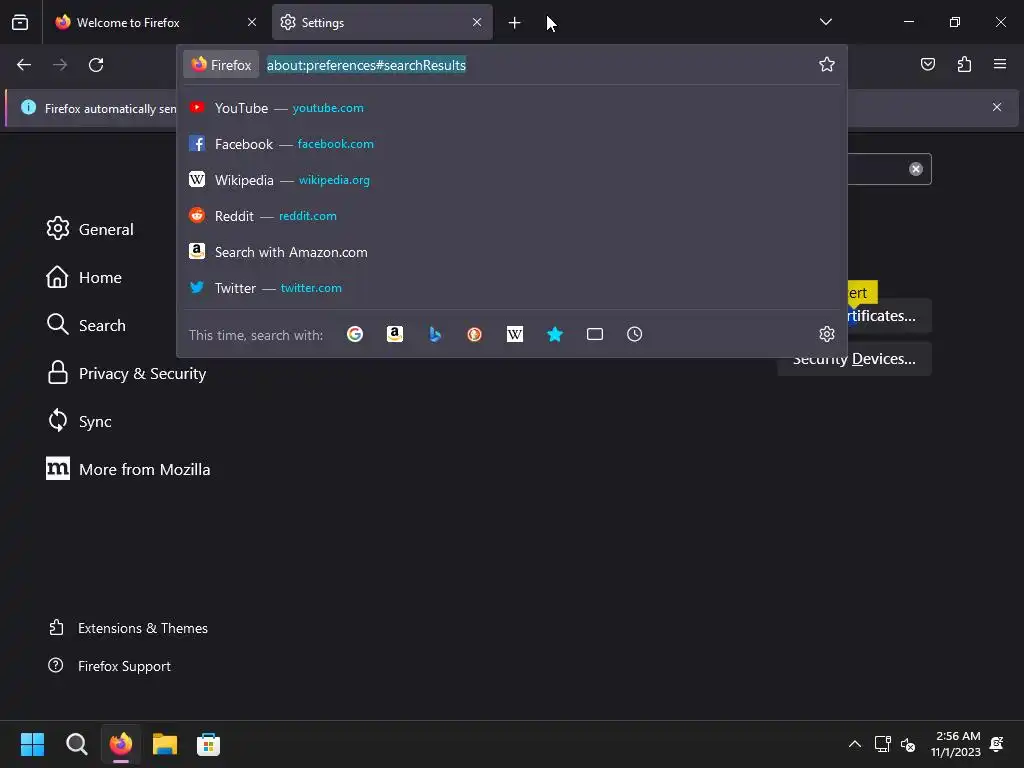The height and width of the screenshot is (768, 1024).
Task: Open Microsoft Store from taskbar
Action: coord(208,744)
